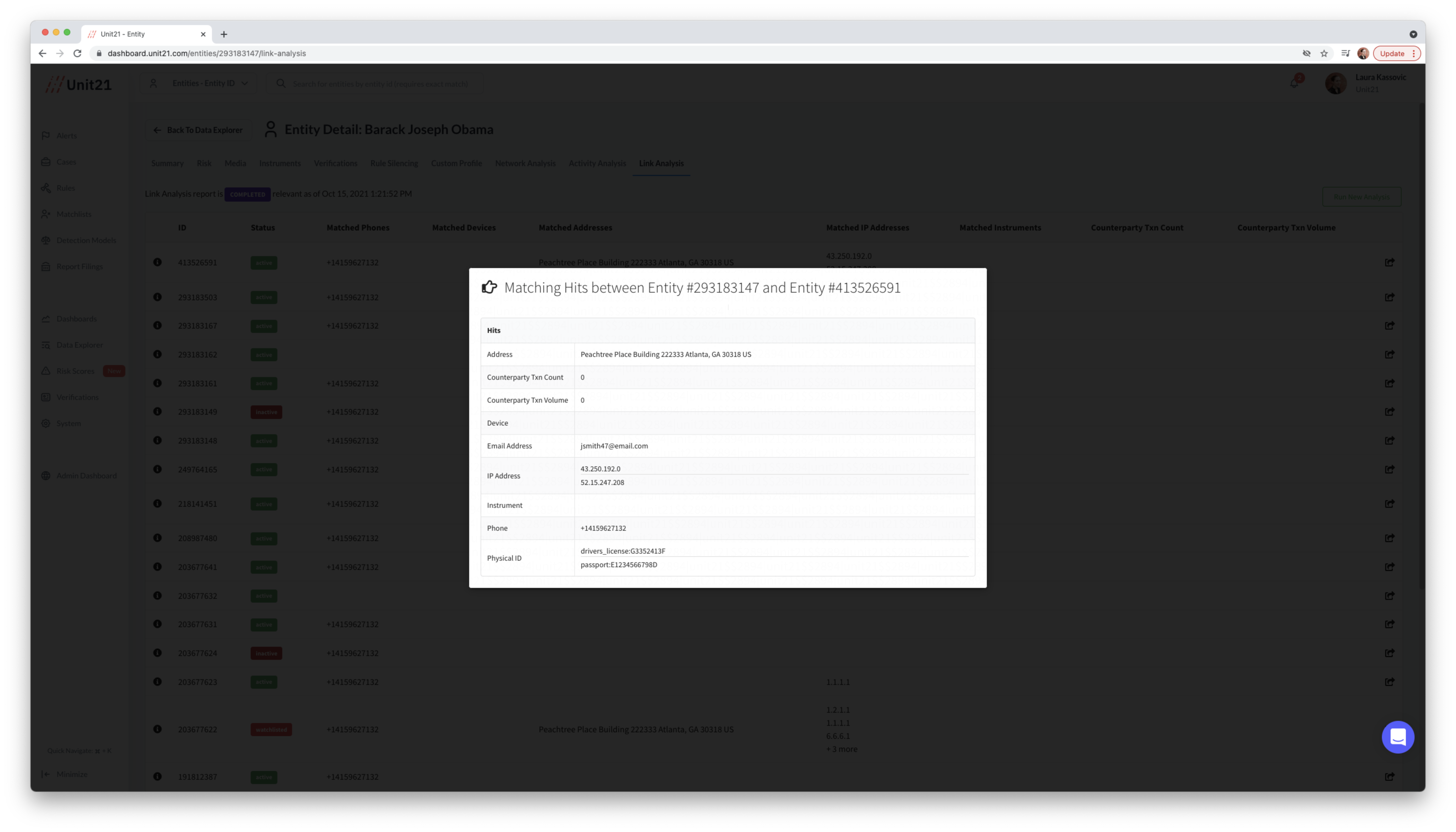This screenshot has height=832, width=1456.
Task: Open the external link icon for entity 293183503
Action: click(x=1389, y=297)
